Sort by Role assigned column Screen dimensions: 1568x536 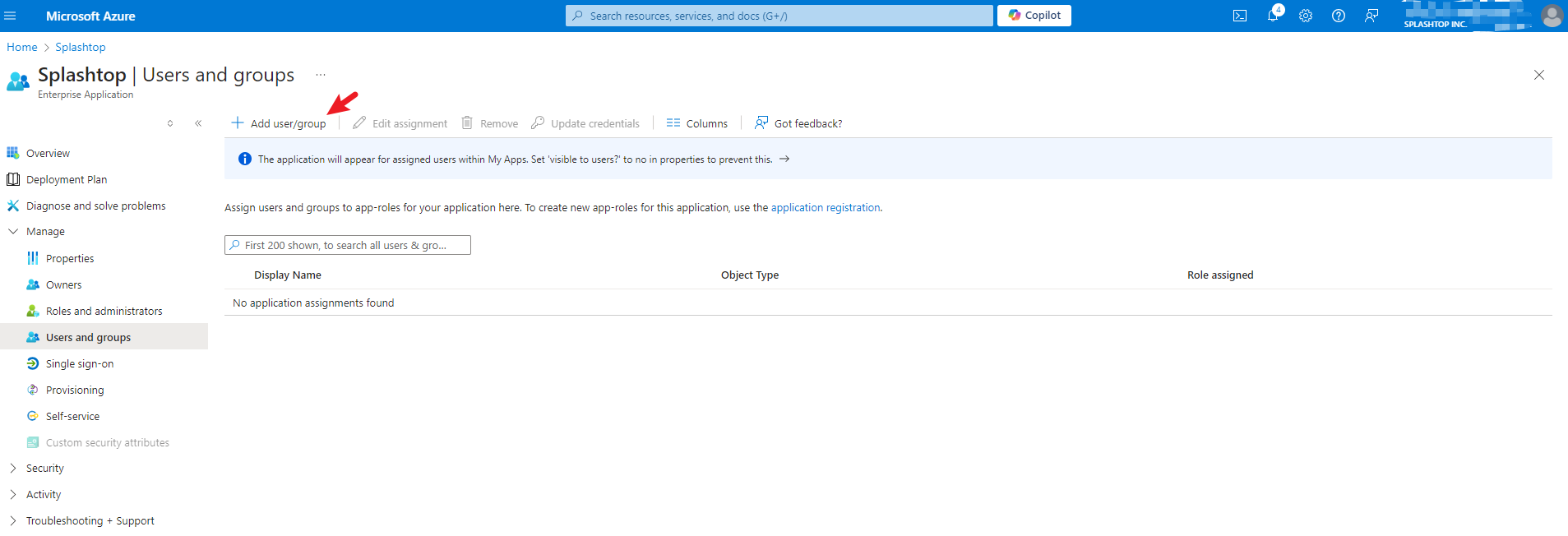coord(1220,275)
